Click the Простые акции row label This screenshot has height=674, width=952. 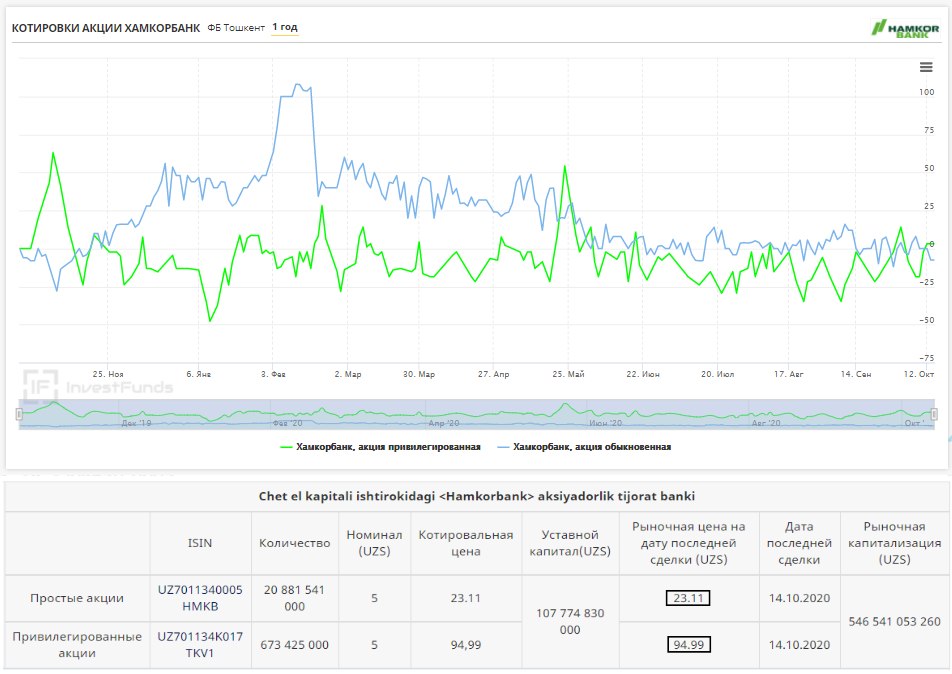click(x=76, y=598)
